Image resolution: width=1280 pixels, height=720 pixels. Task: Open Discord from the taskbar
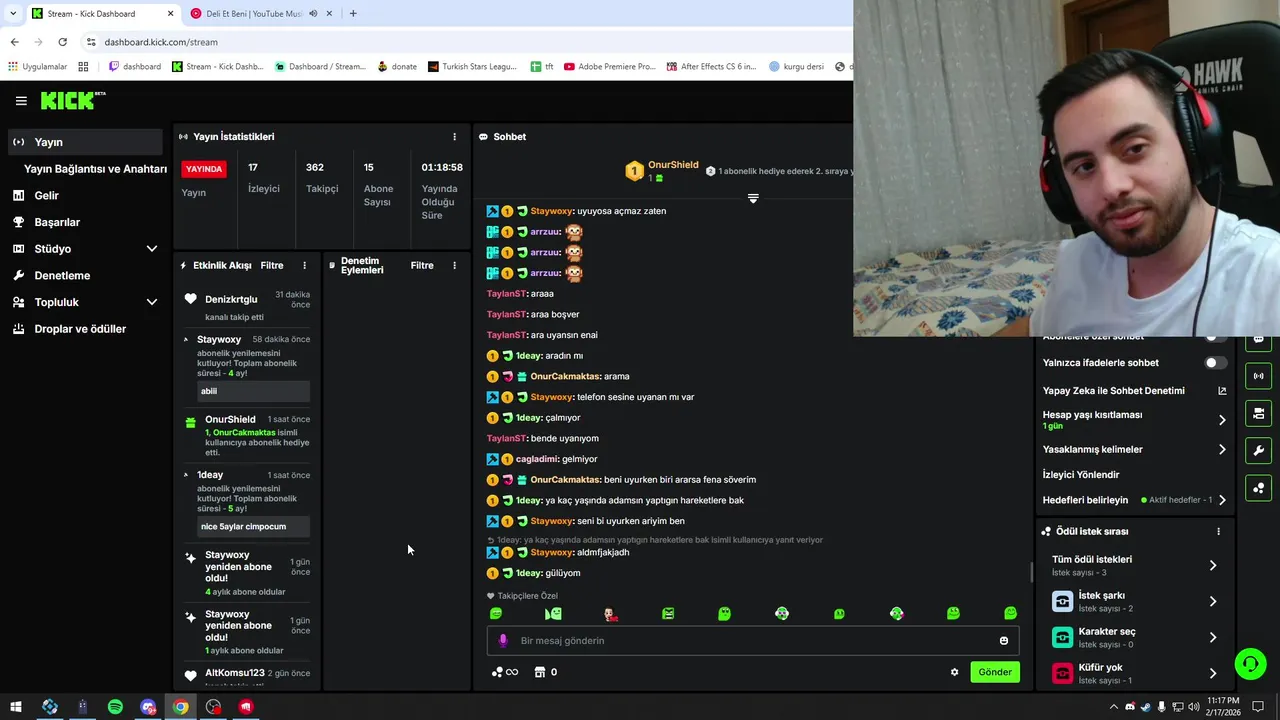coord(148,707)
